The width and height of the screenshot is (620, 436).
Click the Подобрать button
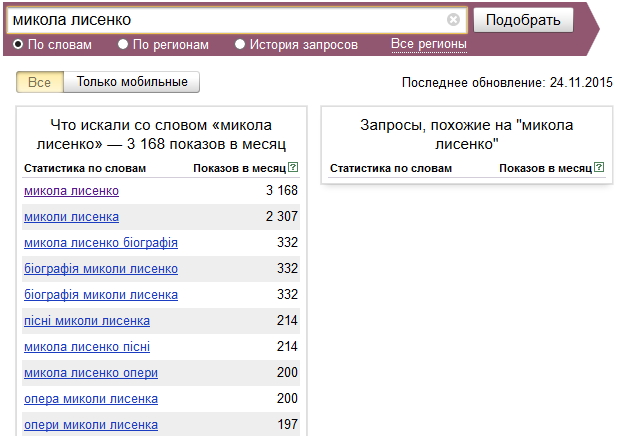coord(523,20)
